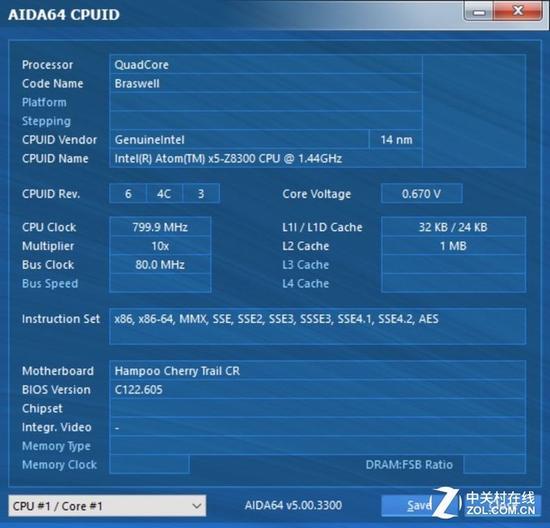Click the AIDA64 CPUID window title
Viewport: 550px width, 528px height.
point(63,15)
